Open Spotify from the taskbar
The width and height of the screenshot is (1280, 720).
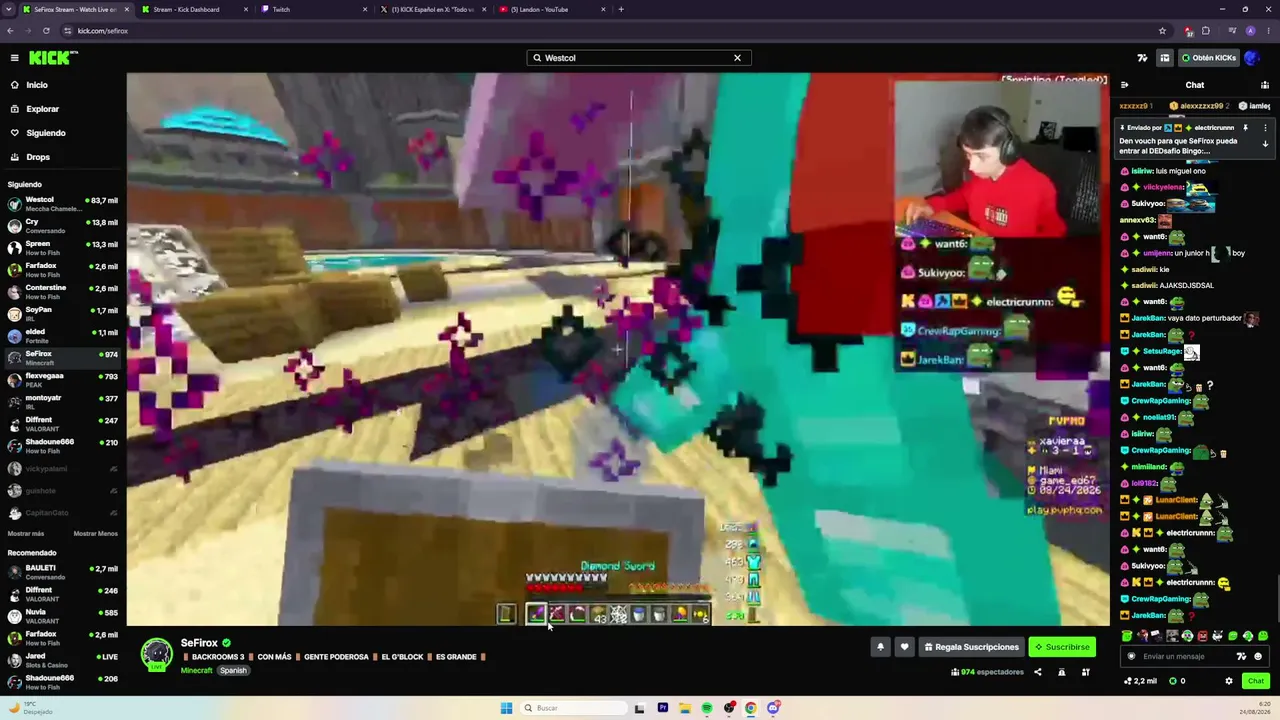coord(707,708)
